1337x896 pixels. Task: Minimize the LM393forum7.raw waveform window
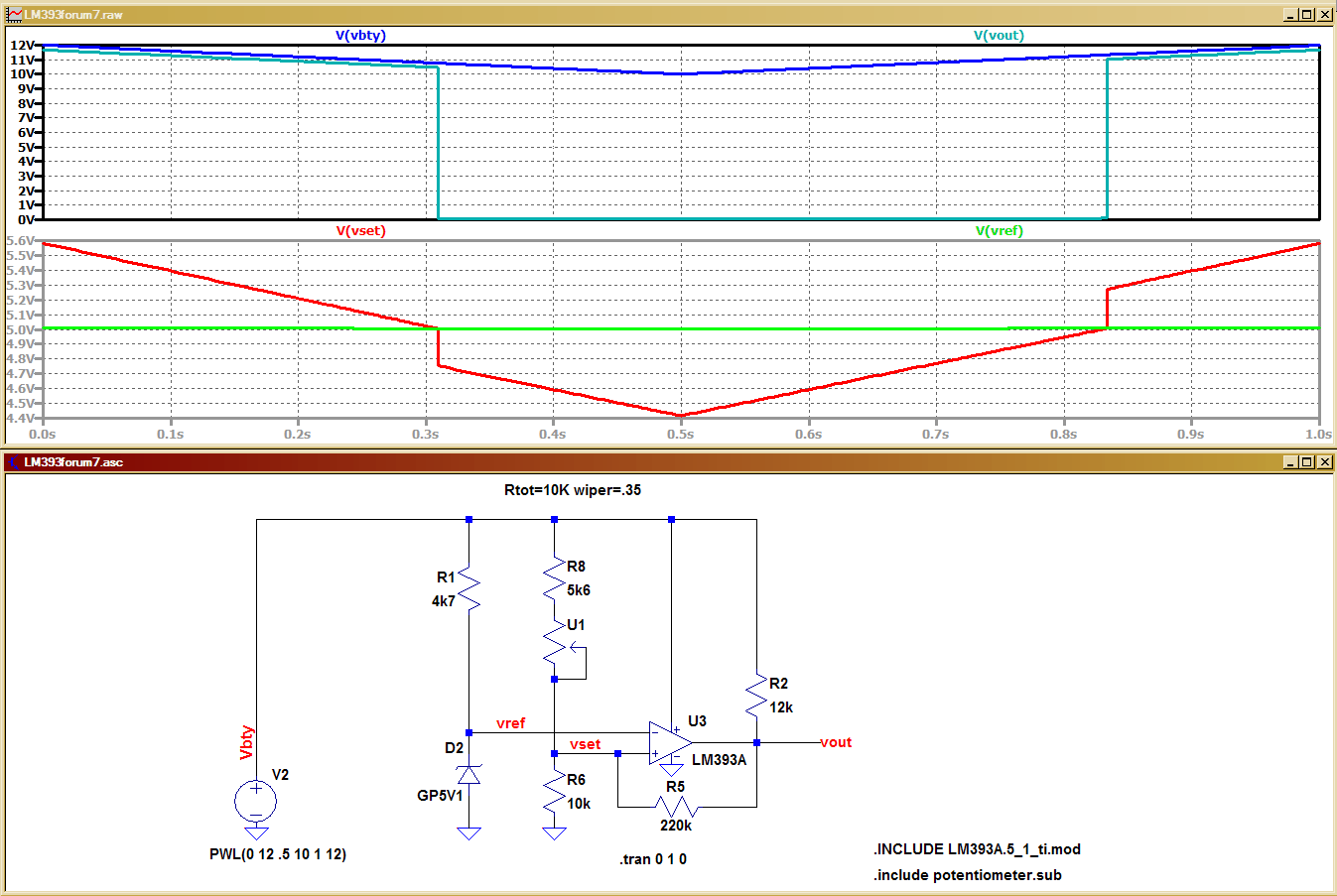pyautogui.click(x=1290, y=14)
